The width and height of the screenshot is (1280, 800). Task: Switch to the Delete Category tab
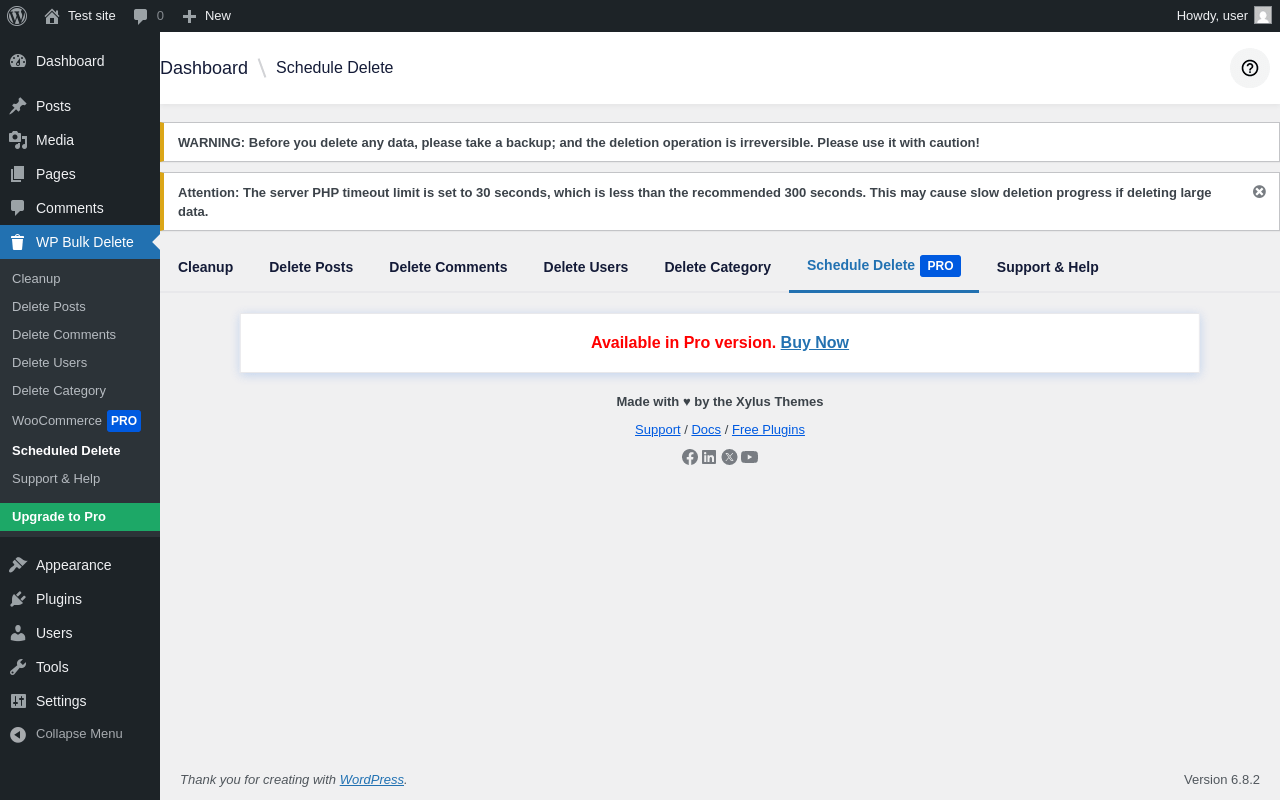(x=718, y=267)
